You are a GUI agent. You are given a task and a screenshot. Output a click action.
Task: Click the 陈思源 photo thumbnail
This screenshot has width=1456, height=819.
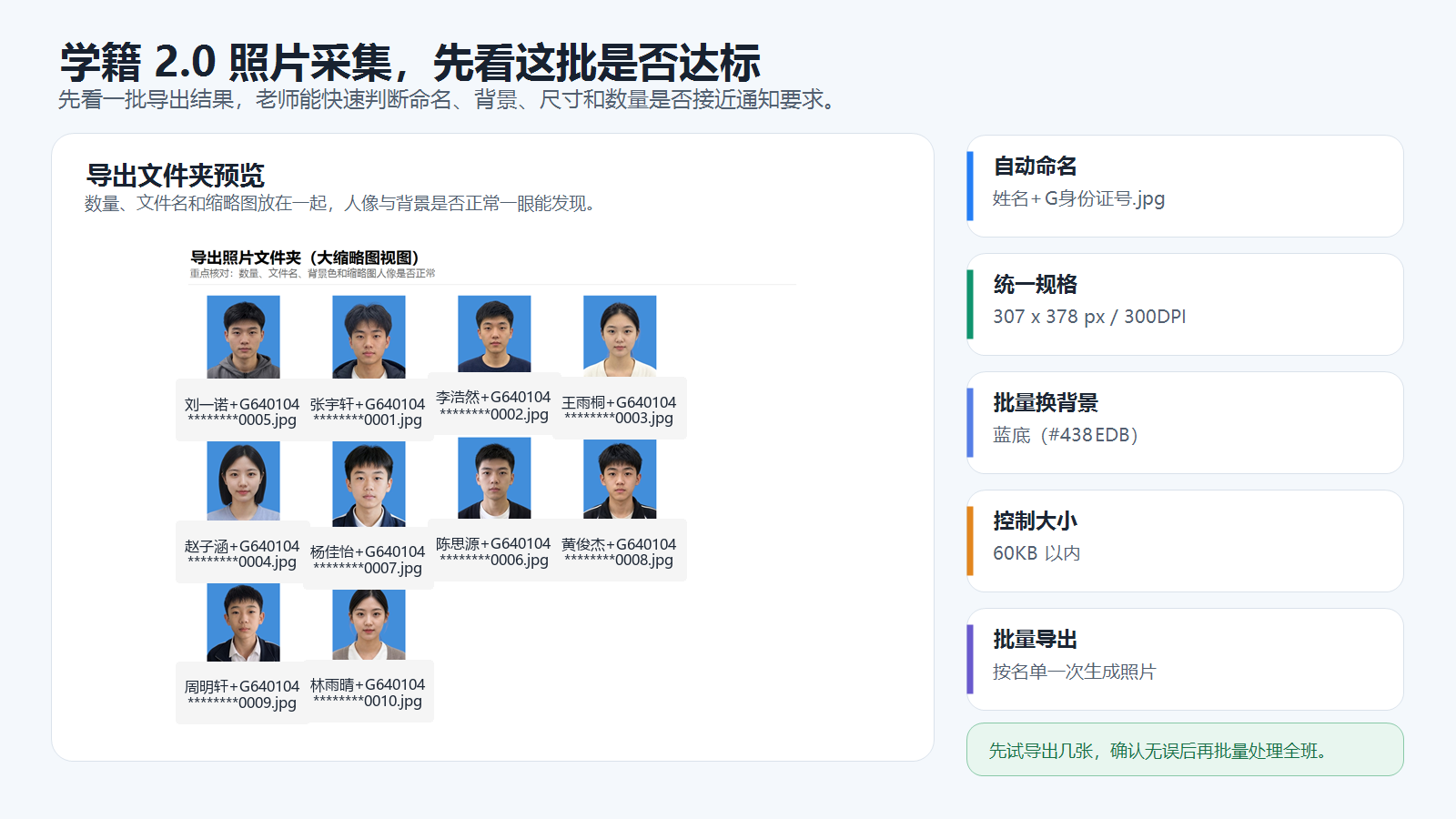click(x=494, y=479)
